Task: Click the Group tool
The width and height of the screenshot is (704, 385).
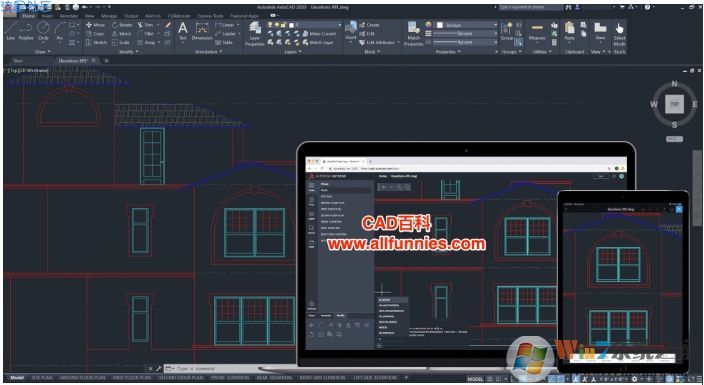Action: pyautogui.click(x=507, y=31)
